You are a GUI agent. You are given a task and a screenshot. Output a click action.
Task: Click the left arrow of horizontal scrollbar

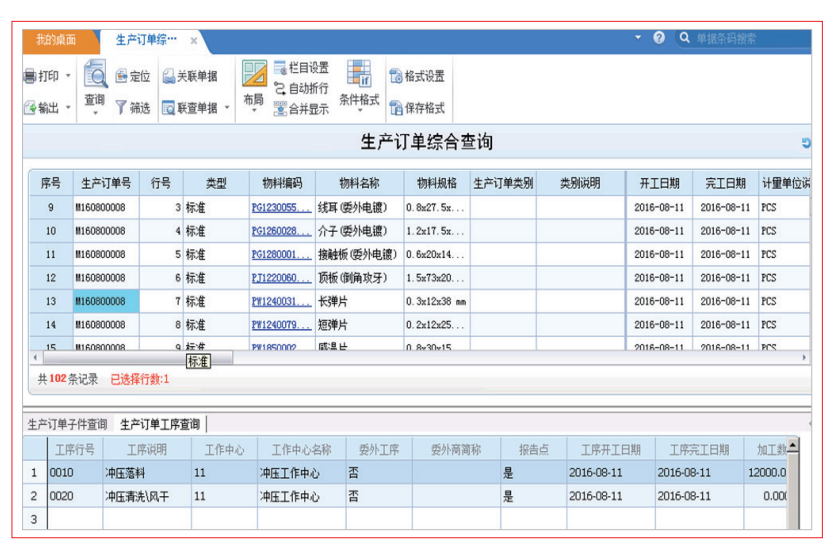pyautogui.click(x=35, y=358)
